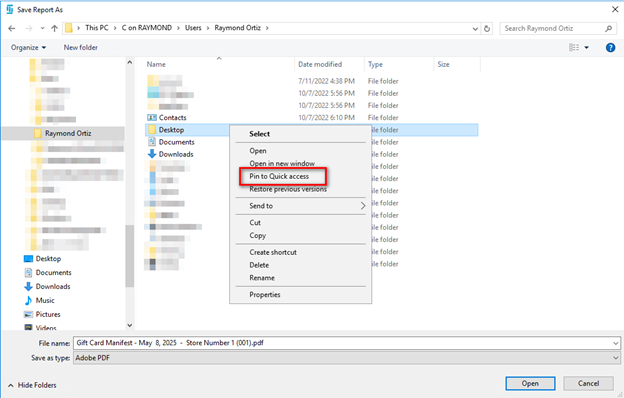Sort by Date modified column

[x=320, y=64]
